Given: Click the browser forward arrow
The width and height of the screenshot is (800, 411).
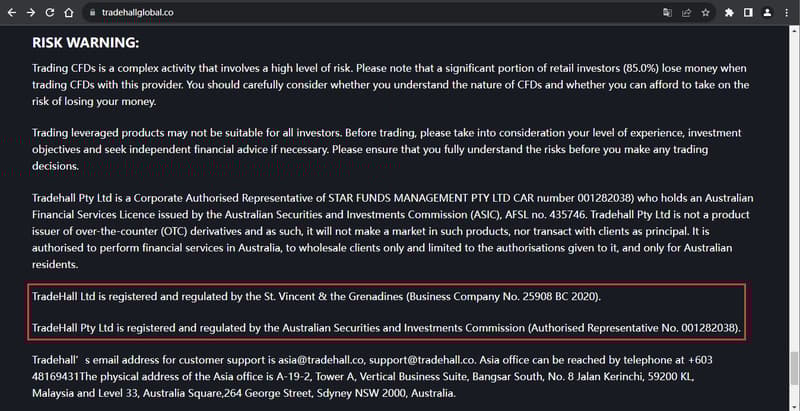Looking at the screenshot, I should 31,13.
